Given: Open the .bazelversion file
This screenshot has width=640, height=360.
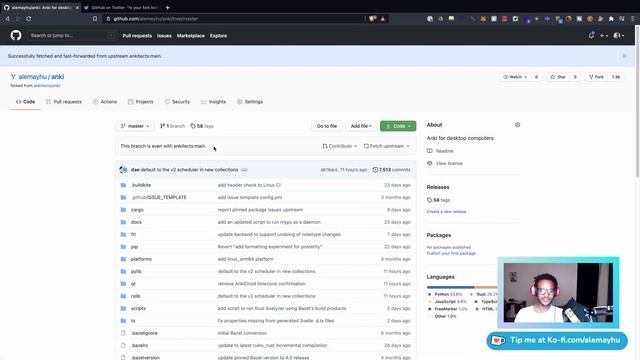Looking at the screenshot, I should pos(145,358).
